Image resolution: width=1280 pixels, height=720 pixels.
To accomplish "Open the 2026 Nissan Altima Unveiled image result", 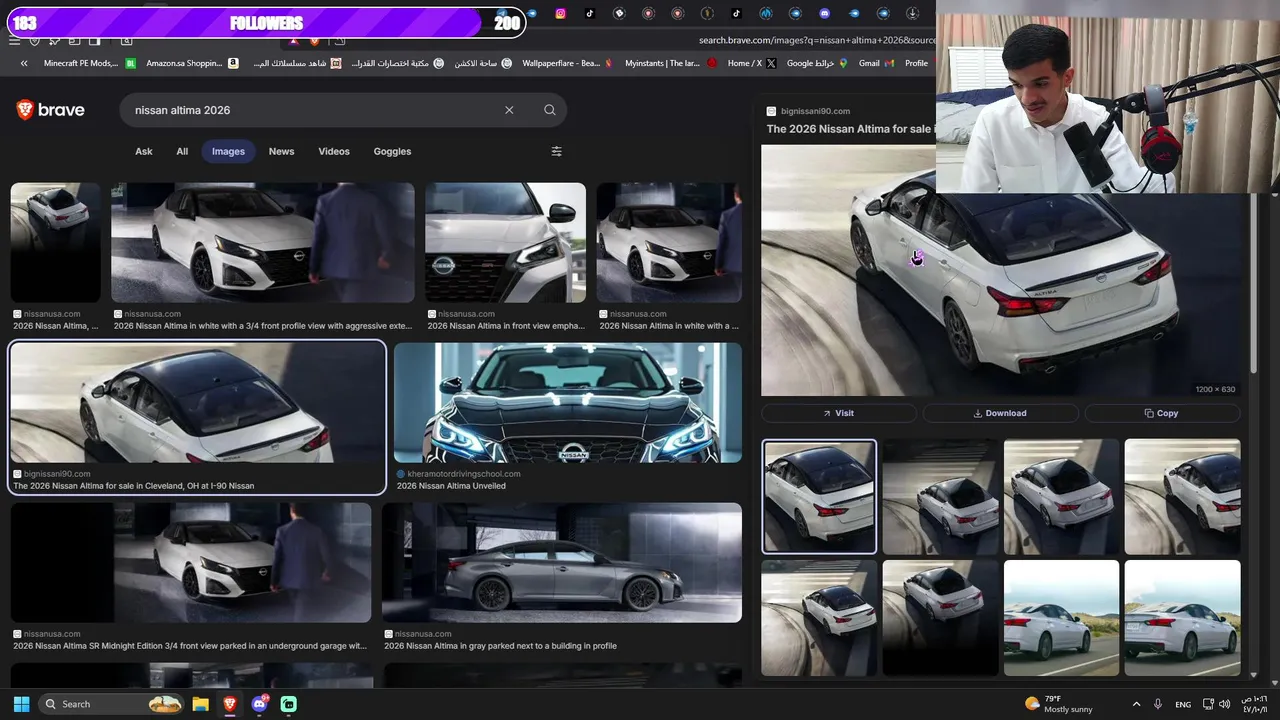I will pos(568,403).
